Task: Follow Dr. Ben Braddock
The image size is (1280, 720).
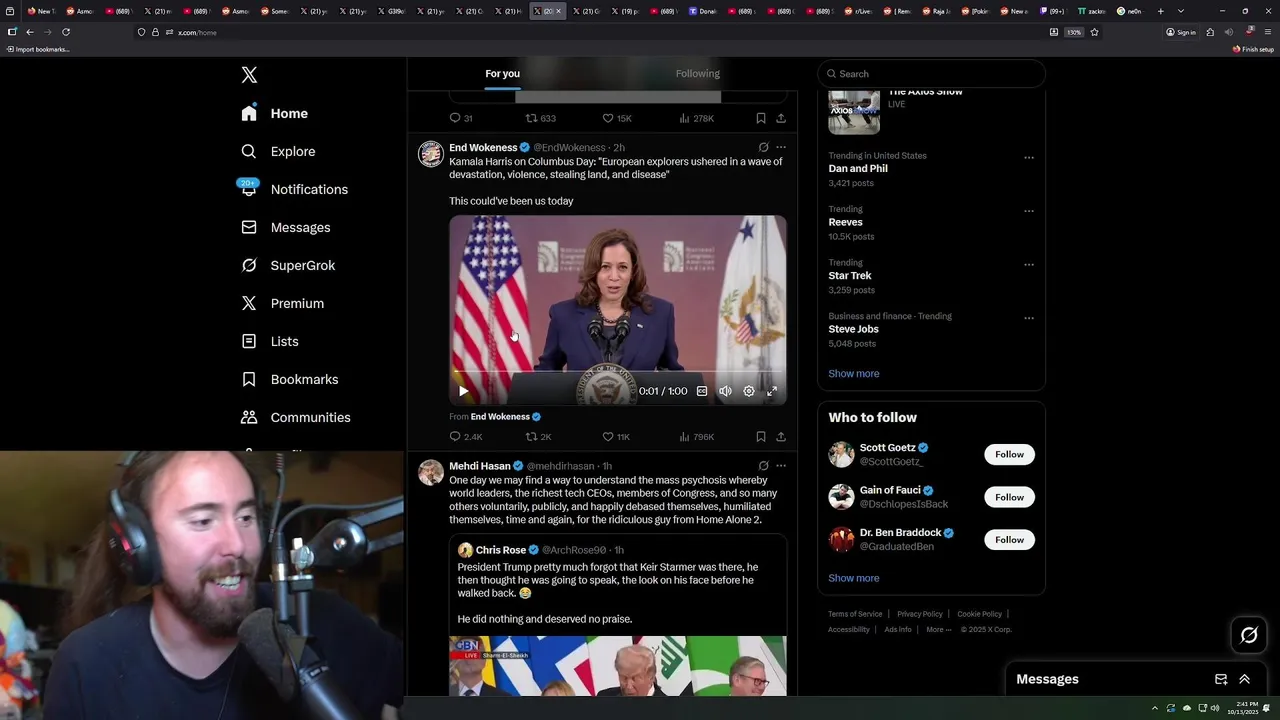Action: 1009,540
